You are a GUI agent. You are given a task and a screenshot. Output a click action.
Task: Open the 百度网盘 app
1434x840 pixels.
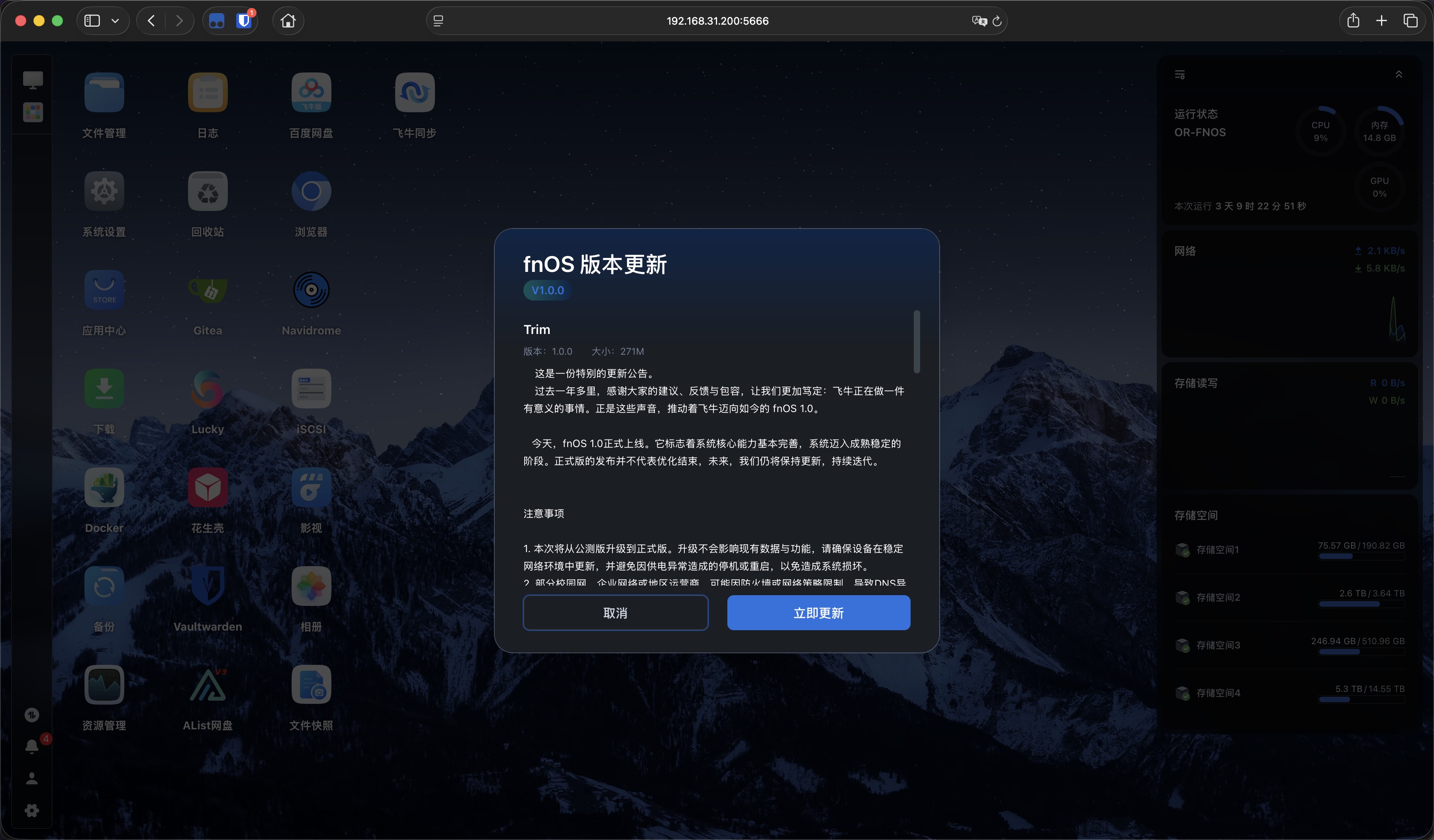tap(311, 93)
